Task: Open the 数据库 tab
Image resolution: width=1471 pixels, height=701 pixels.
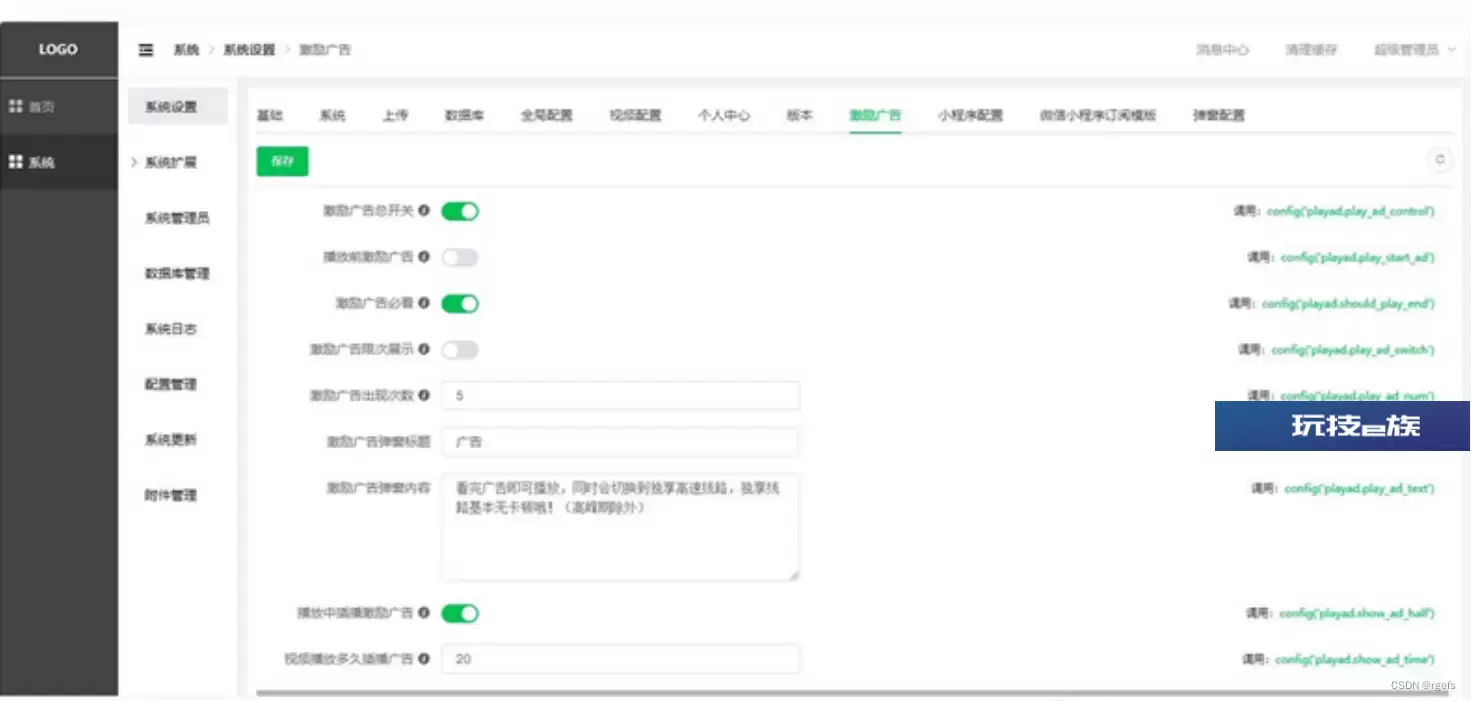Action: [x=464, y=115]
